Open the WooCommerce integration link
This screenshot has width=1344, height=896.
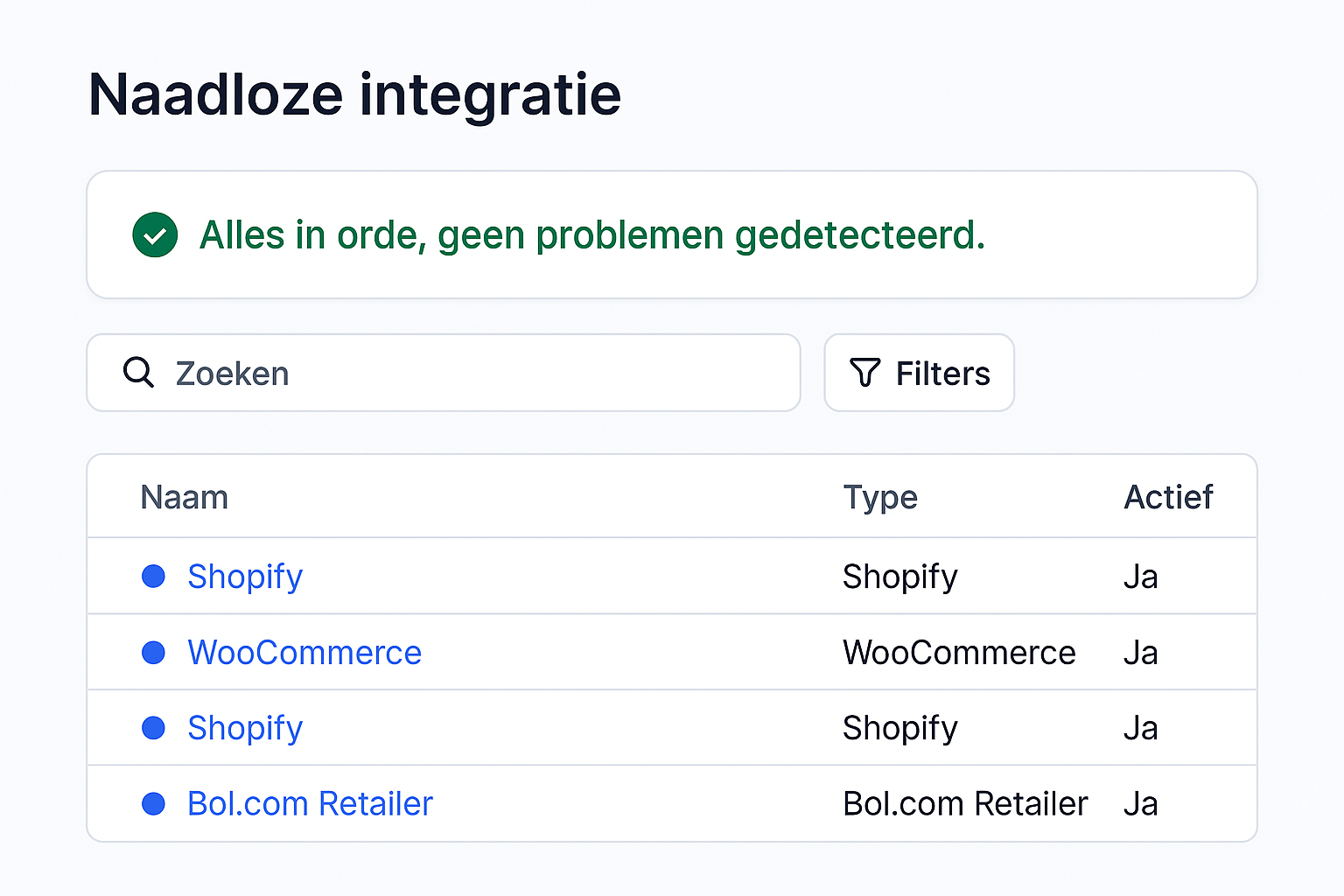pos(304,653)
